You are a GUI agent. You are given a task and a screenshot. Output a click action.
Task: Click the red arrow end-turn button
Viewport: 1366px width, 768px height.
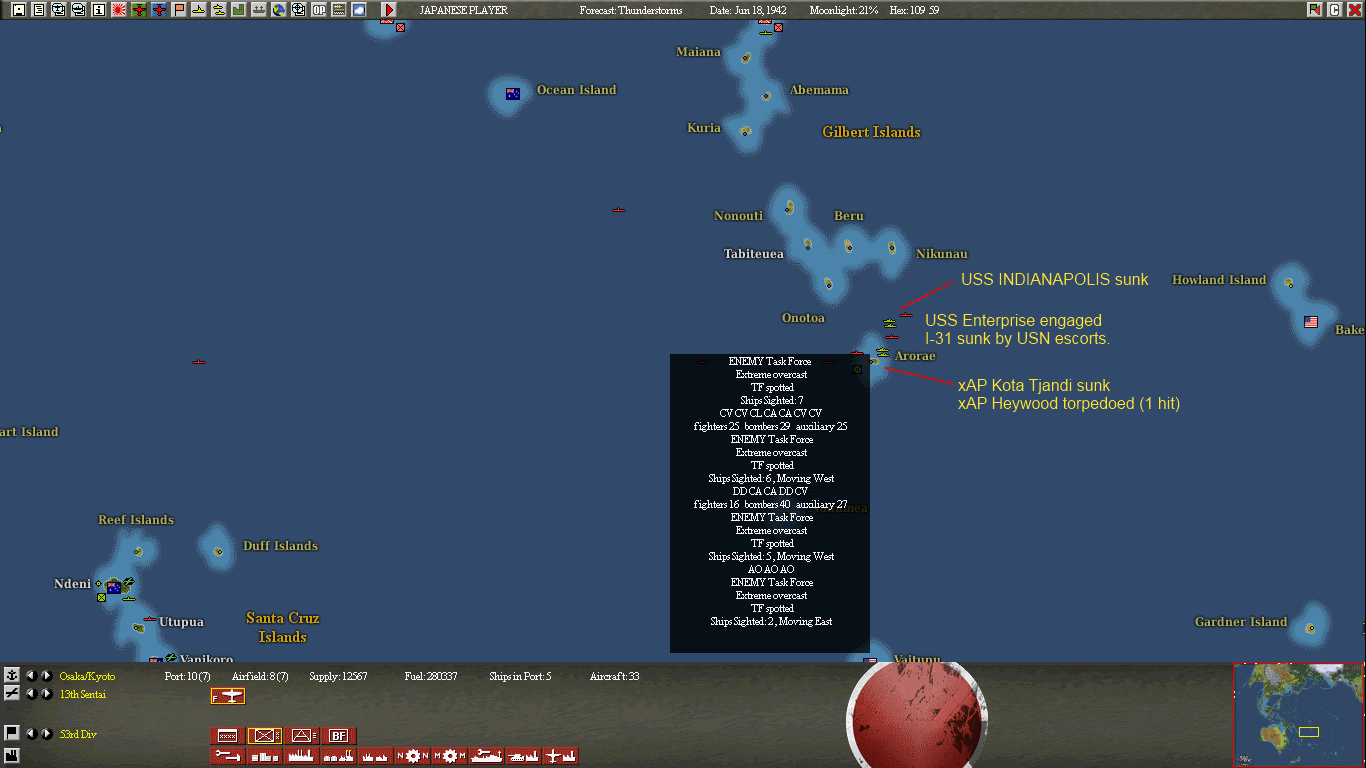pos(389,10)
